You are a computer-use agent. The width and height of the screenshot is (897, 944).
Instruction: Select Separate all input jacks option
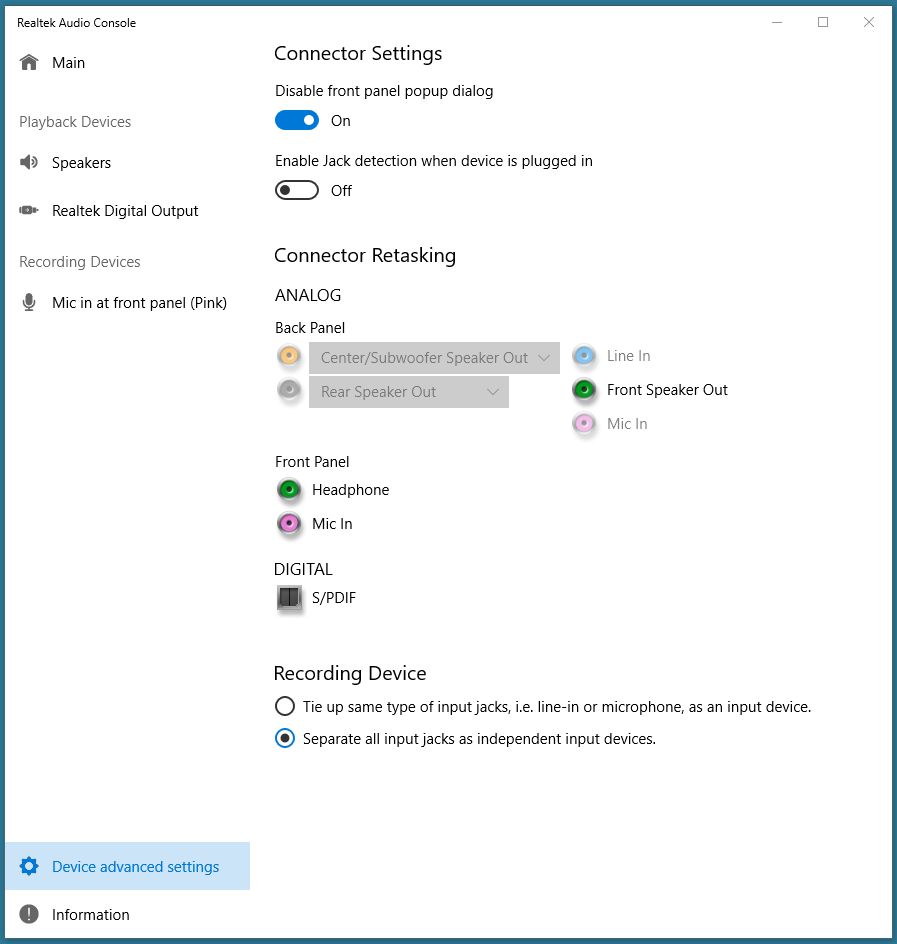tap(285, 738)
